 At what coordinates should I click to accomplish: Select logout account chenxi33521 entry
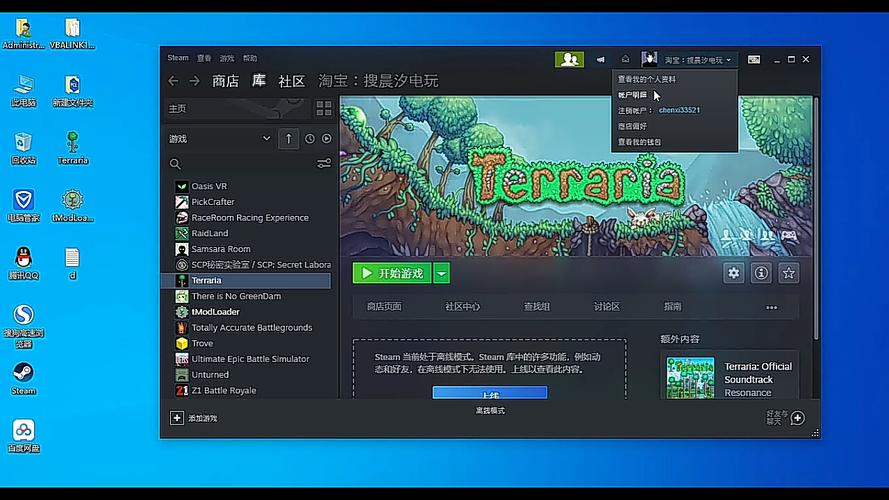coord(659,111)
